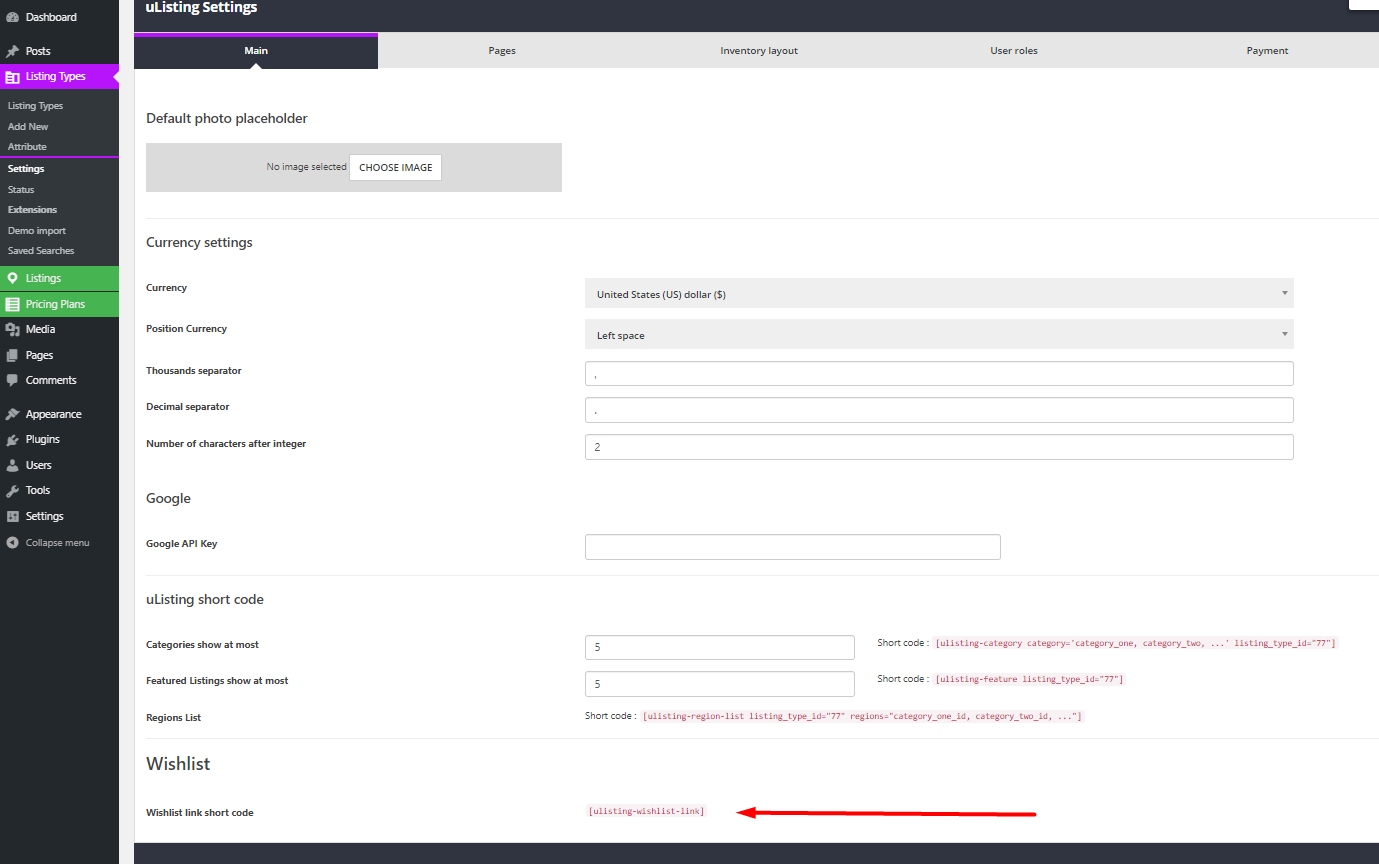Image resolution: width=1379 pixels, height=864 pixels.
Task: Click the Media library icon
Action: point(12,329)
